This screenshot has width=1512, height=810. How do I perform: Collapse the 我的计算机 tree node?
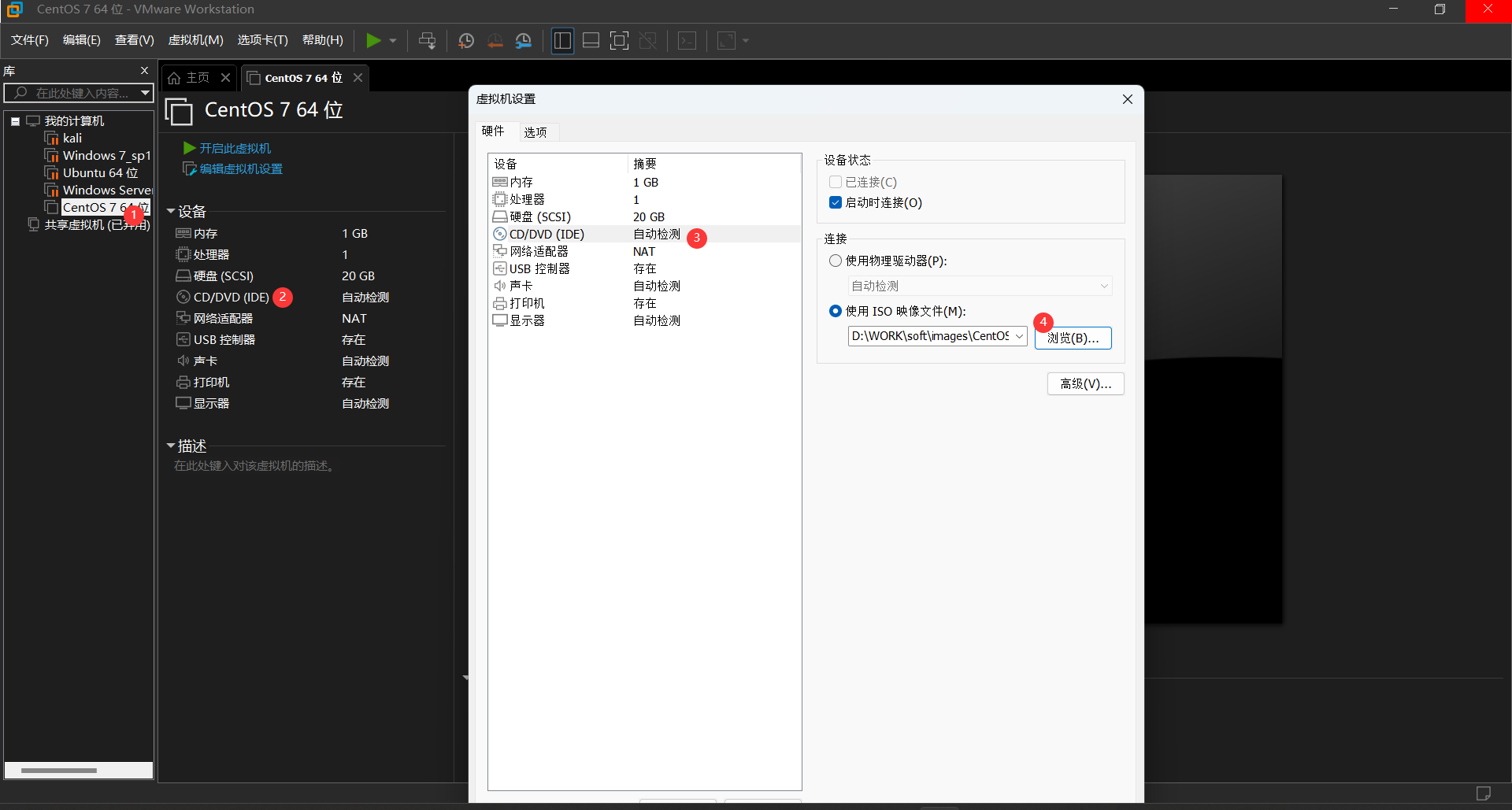(15, 121)
